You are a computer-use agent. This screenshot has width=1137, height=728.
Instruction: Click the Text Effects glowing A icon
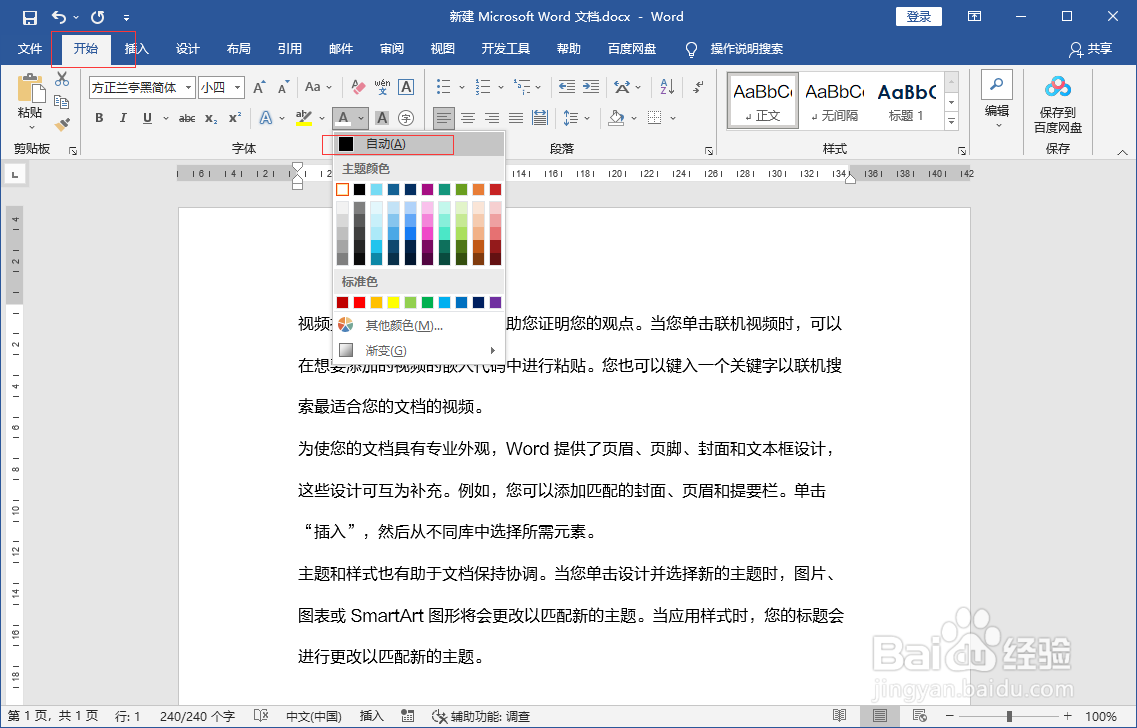pos(266,118)
